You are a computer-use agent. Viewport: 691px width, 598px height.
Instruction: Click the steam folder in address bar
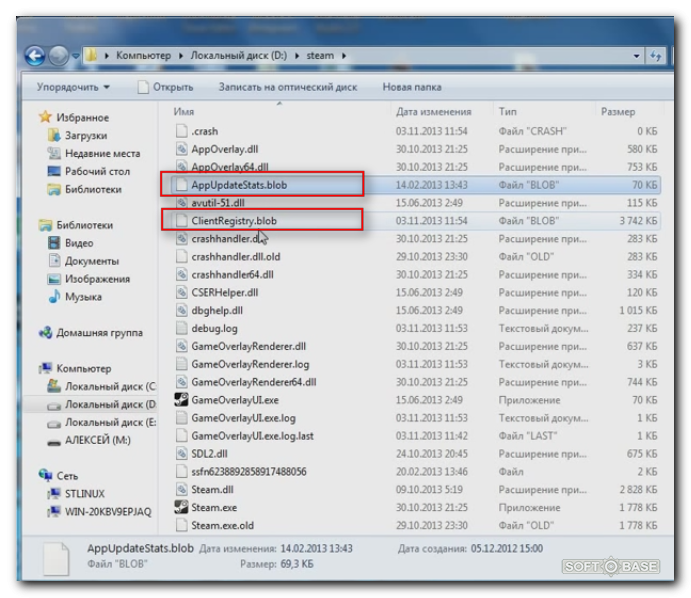click(x=320, y=56)
